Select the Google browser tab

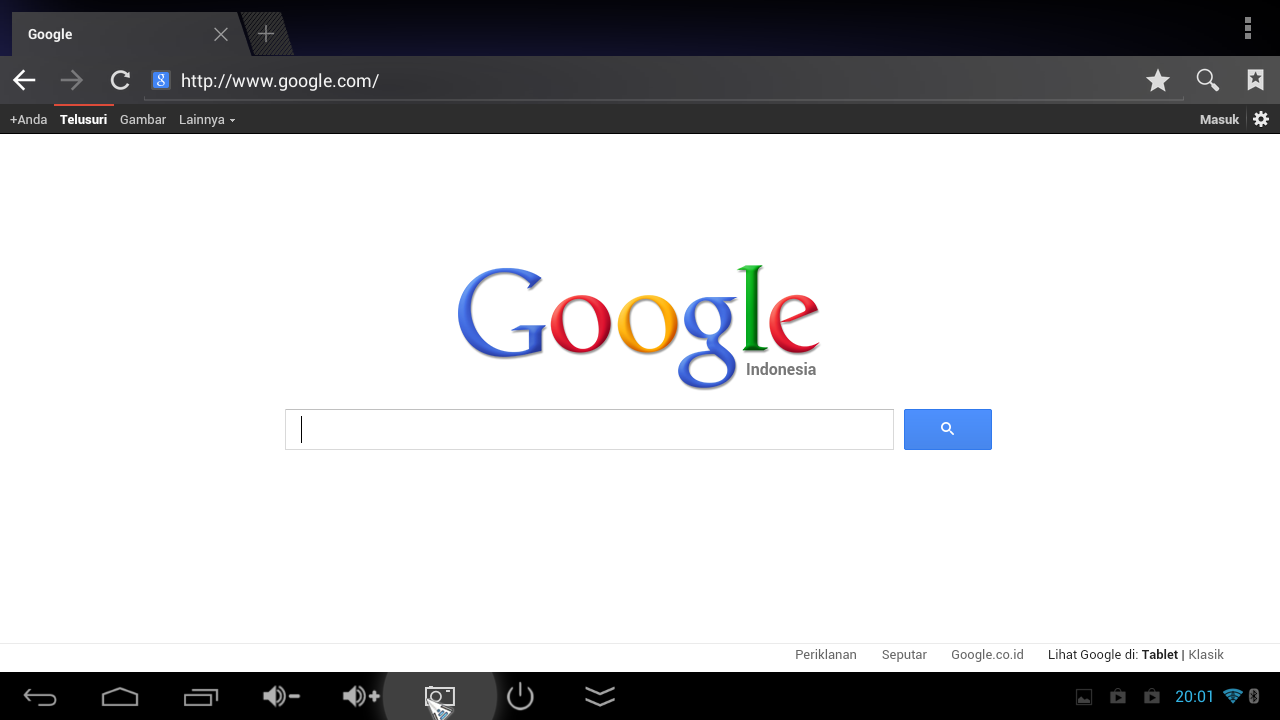(x=125, y=34)
